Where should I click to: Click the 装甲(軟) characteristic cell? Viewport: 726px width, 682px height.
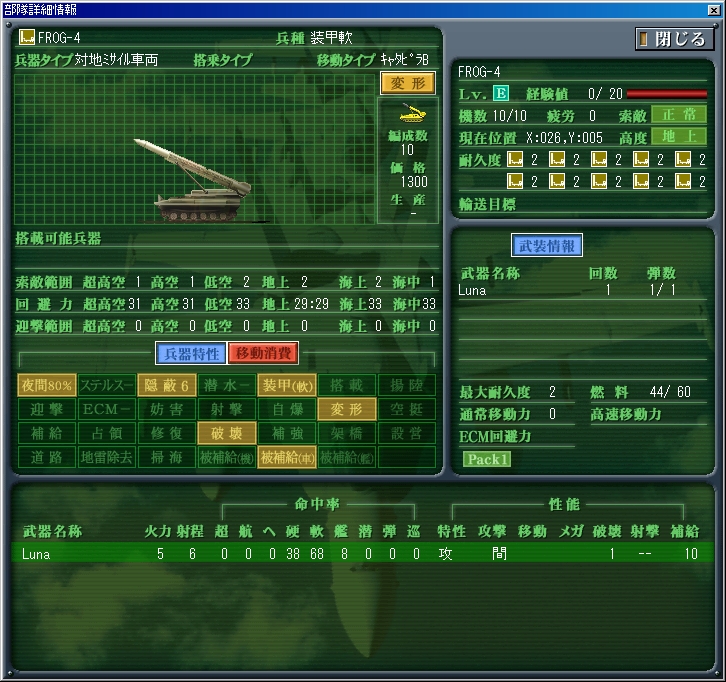(x=287, y=385)
